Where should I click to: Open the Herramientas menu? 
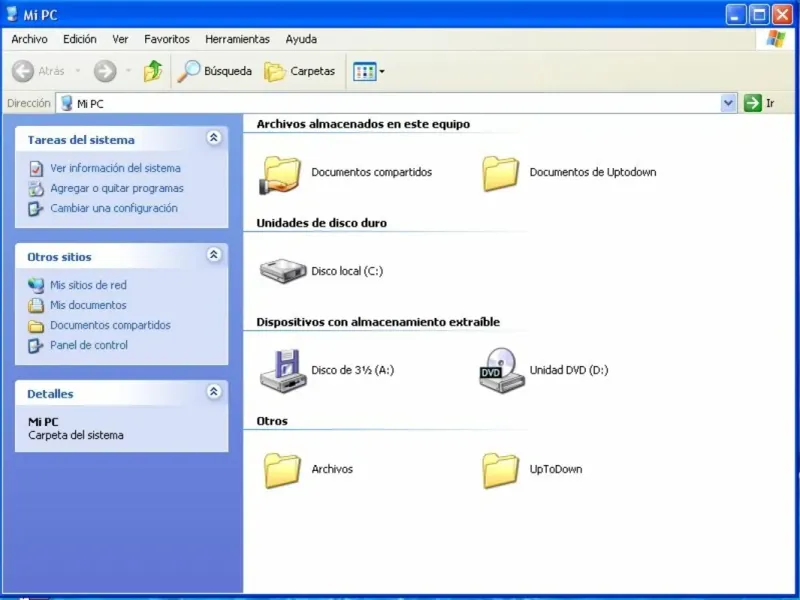237,39
